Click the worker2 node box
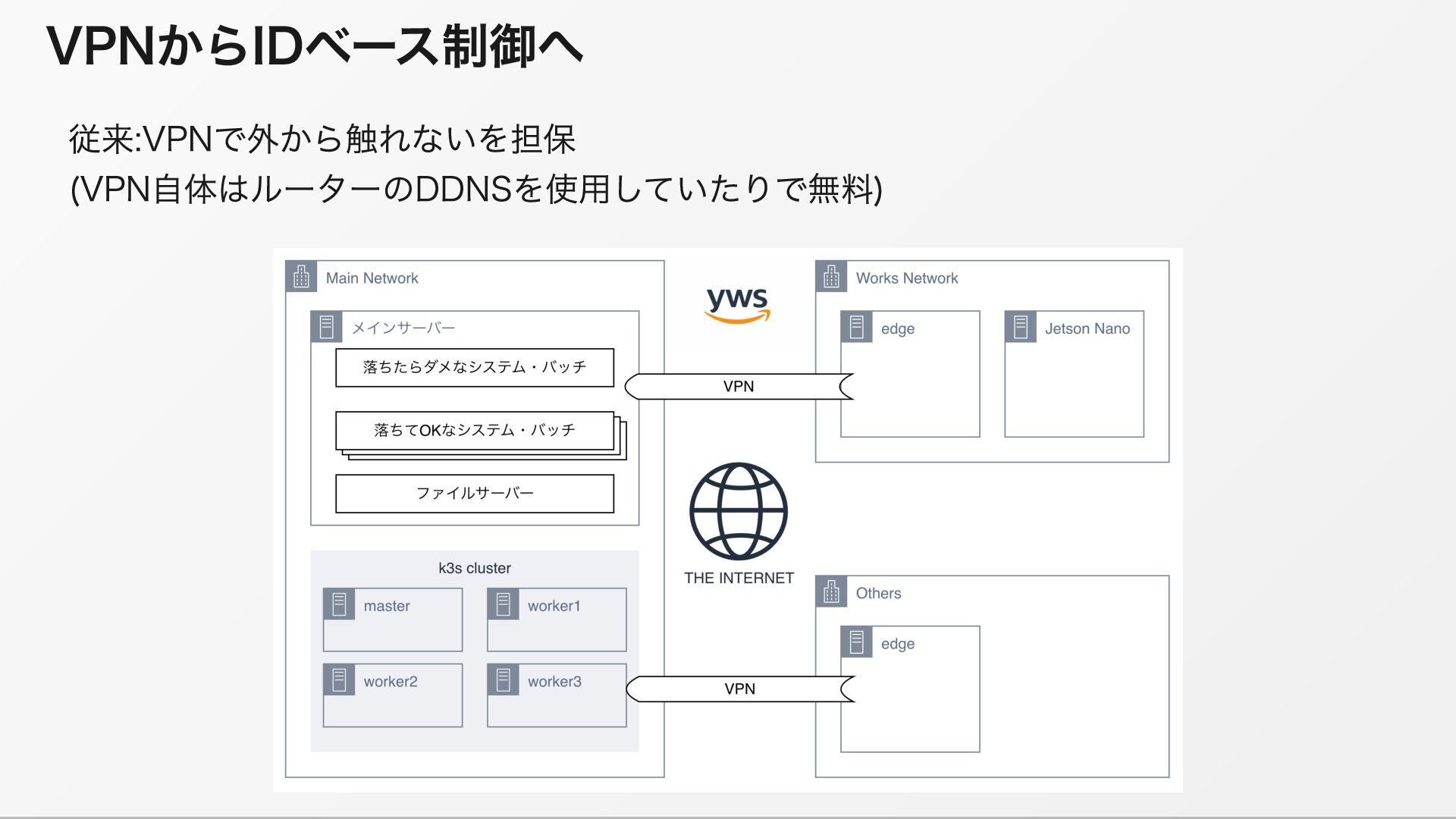The image size is (1456, 819). click(x=393, y=695)
